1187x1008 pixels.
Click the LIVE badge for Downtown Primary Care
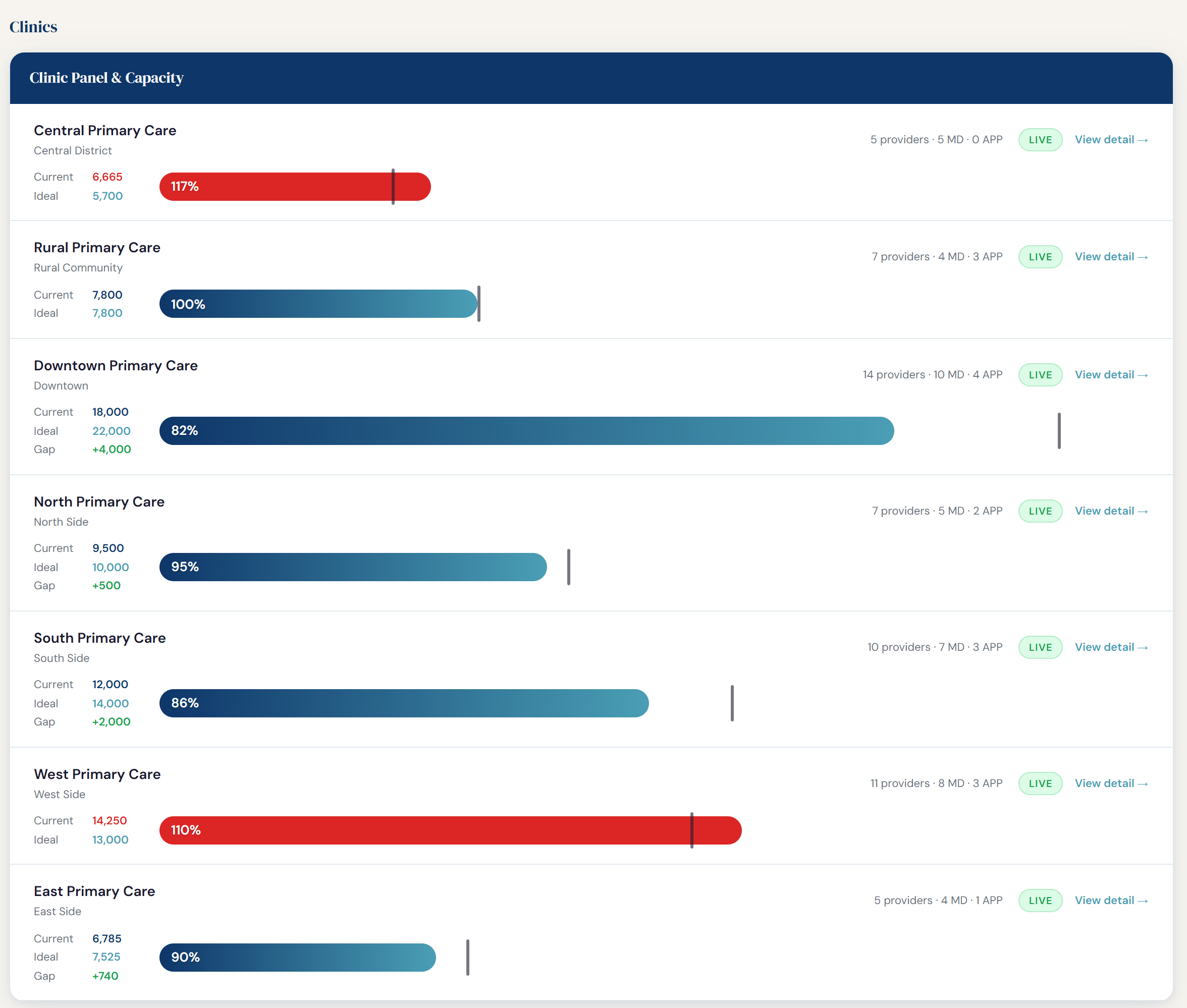[x=1040, y=375]
